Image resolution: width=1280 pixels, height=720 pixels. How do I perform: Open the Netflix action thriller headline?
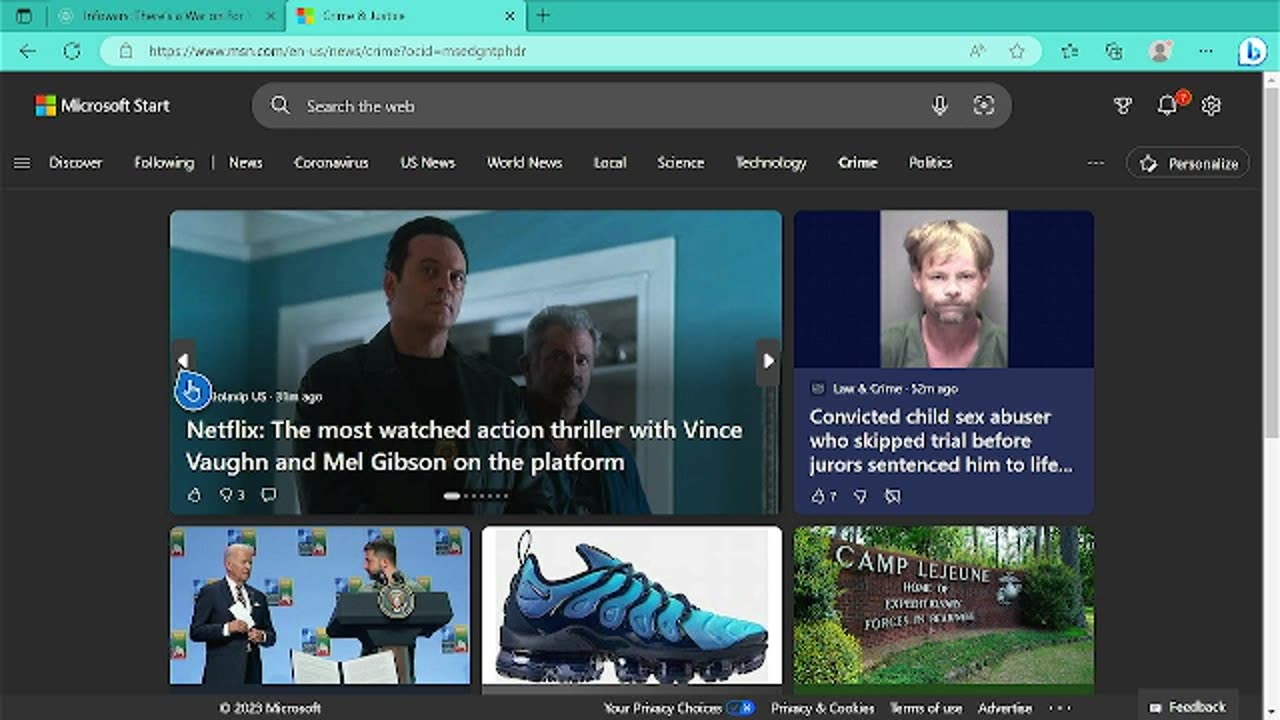(464, 446)
